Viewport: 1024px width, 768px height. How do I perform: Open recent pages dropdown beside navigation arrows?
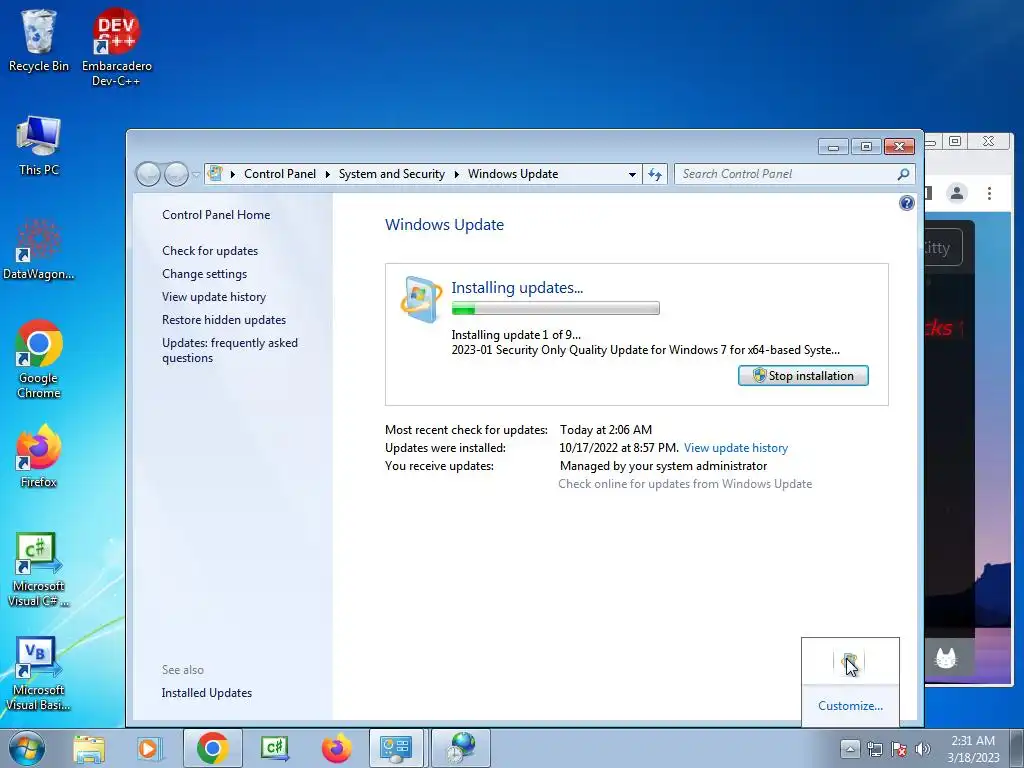(196, 174)
